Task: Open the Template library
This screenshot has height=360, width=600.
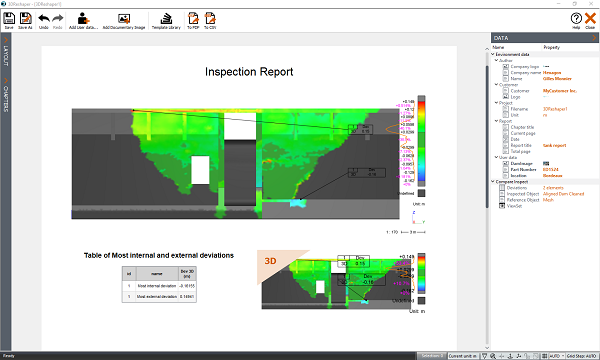Action: pos(166,18)
